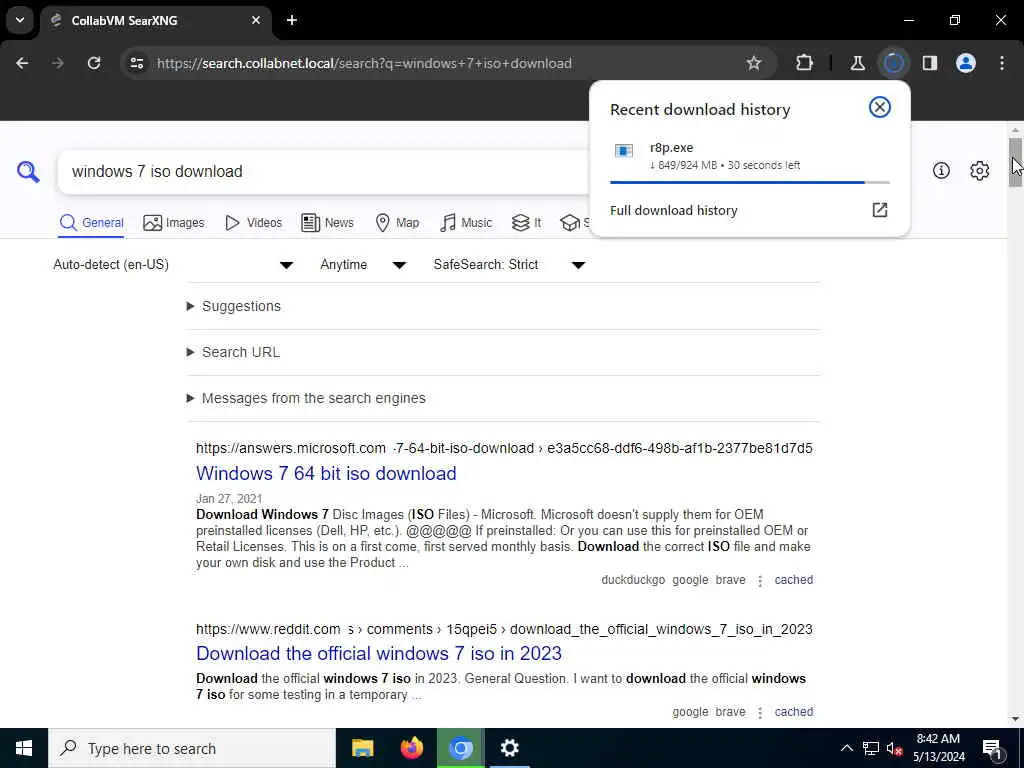Click the reddit.com result URL
This screenshot has width=1024, height=768.
[504, 629]
